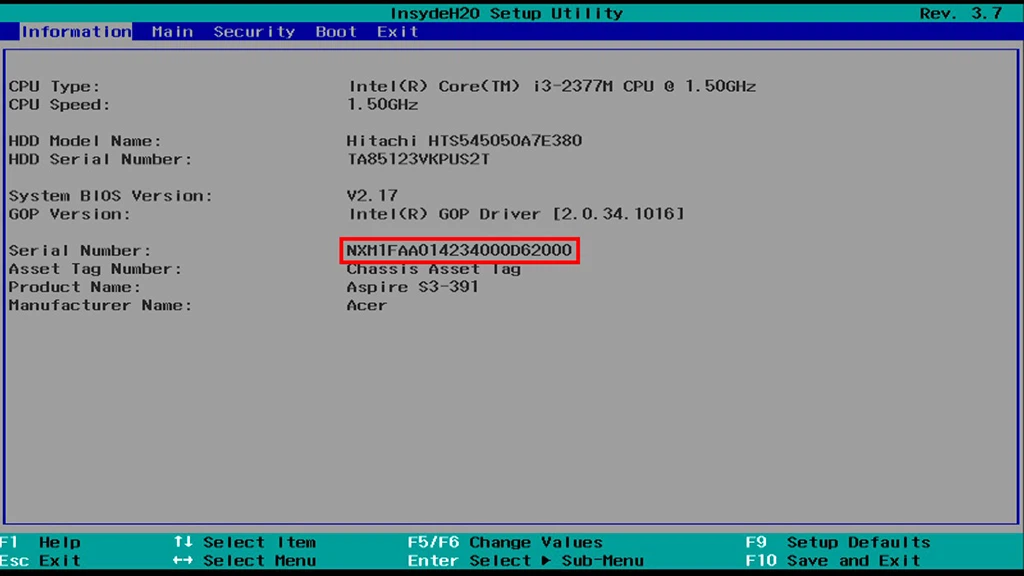Click F9 Setup Defaults hint
Image resolution: width=1024 pixels, height=576 pixels.
click(x=838, y=542)
